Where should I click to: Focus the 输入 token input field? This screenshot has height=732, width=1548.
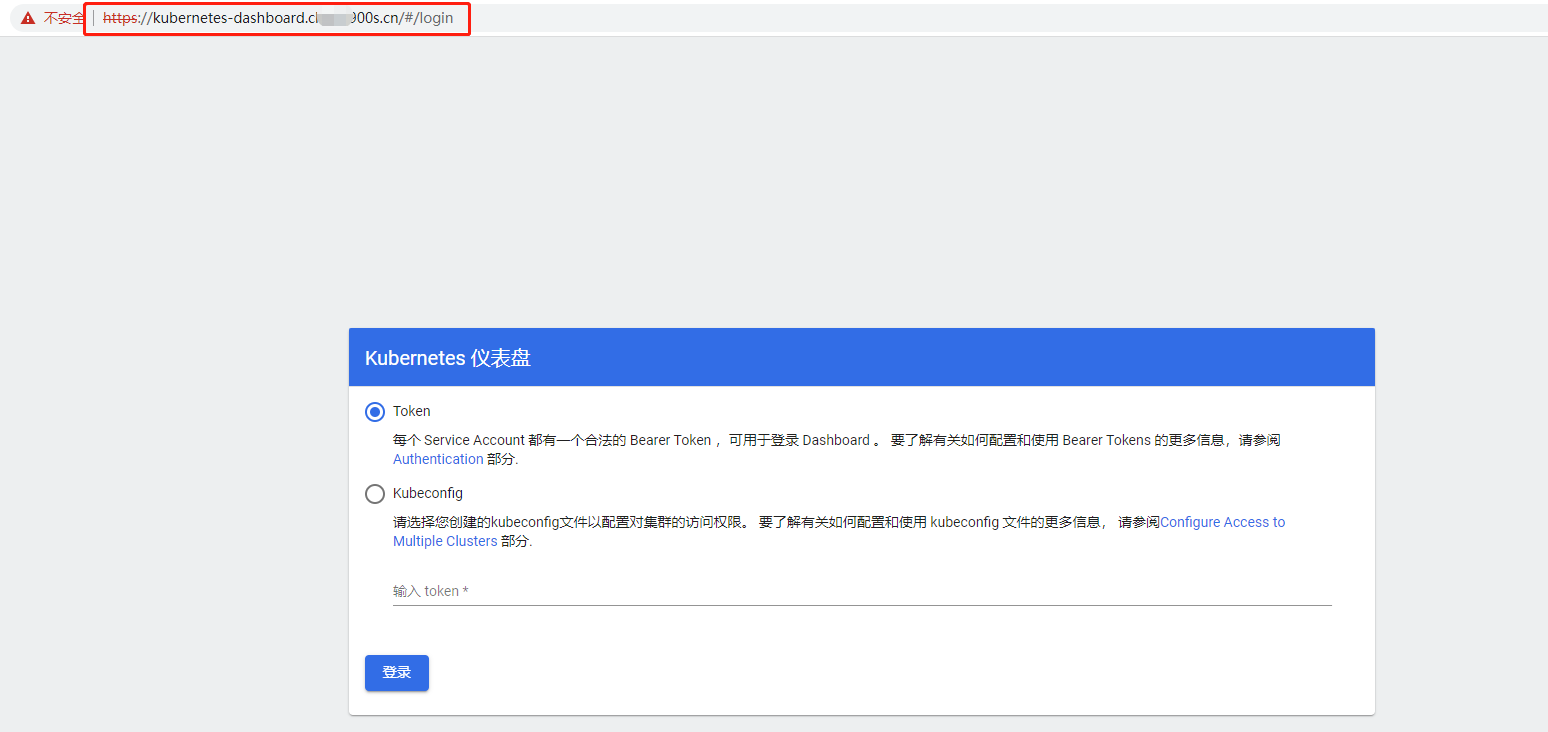[860, 591]
